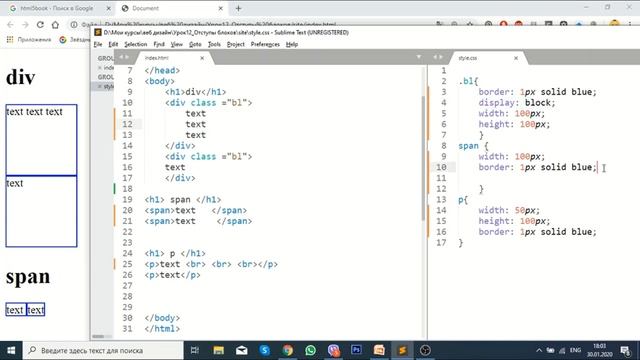Place cursor on line 12 in index.html
The width and height of the screenshot is (640, 360).
pyautogui.click(x=195, y=124)
